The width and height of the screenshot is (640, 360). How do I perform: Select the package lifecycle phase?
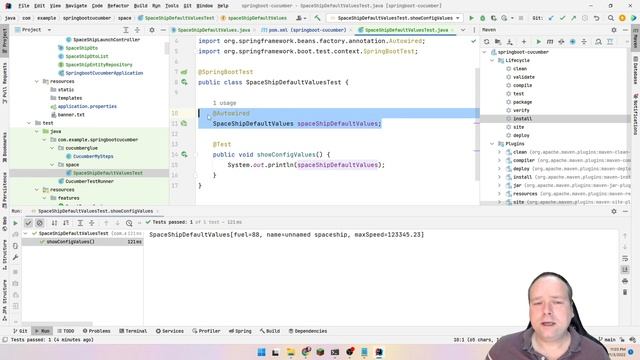click(x=522, y=102)
